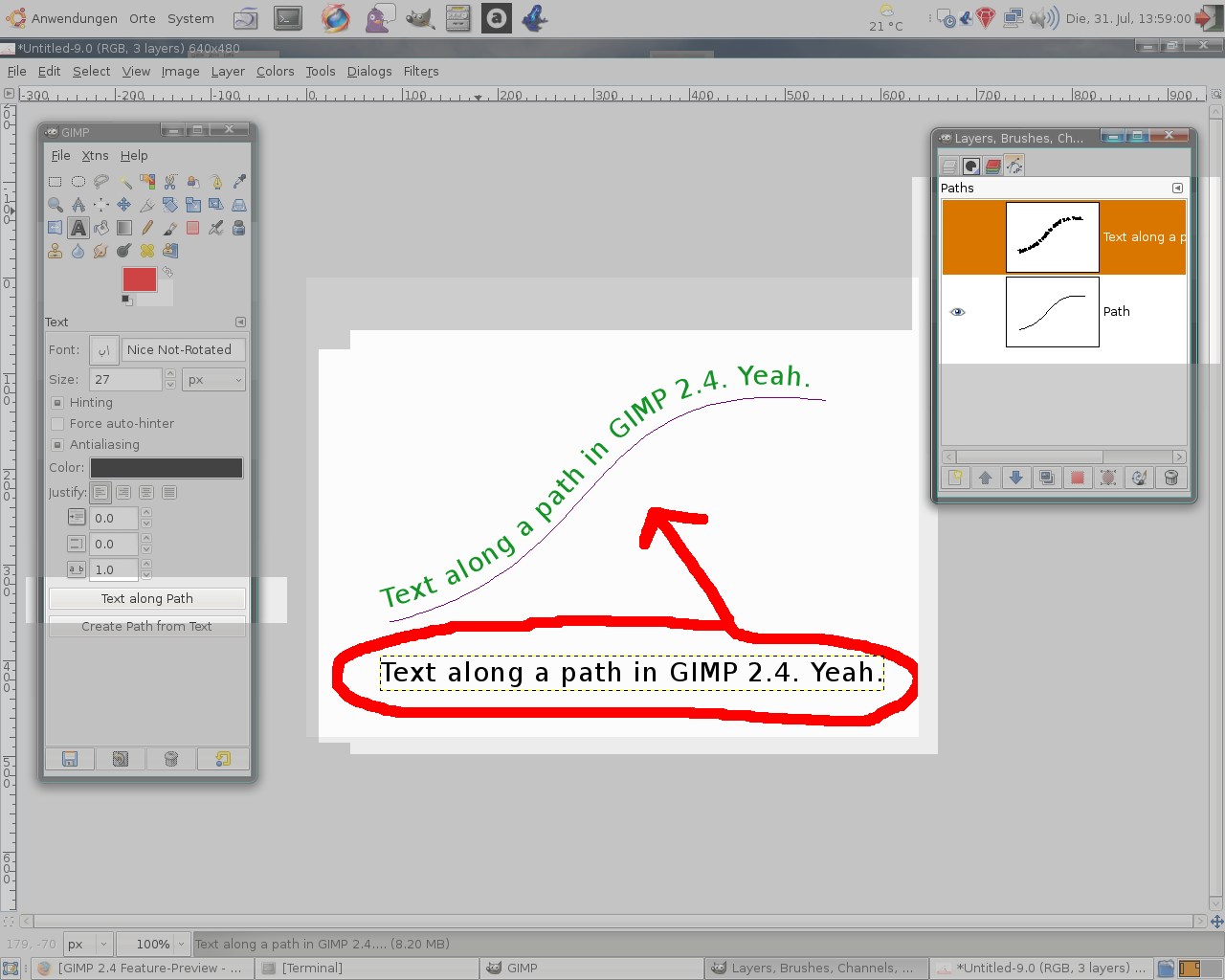Switch to the Layers tab in dock

coord(949,167)
